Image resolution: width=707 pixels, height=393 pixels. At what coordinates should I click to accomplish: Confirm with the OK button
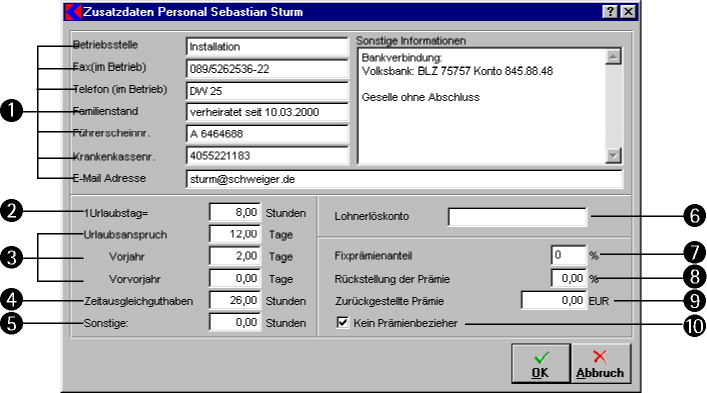pyautogui.click(x=541, y=364)
